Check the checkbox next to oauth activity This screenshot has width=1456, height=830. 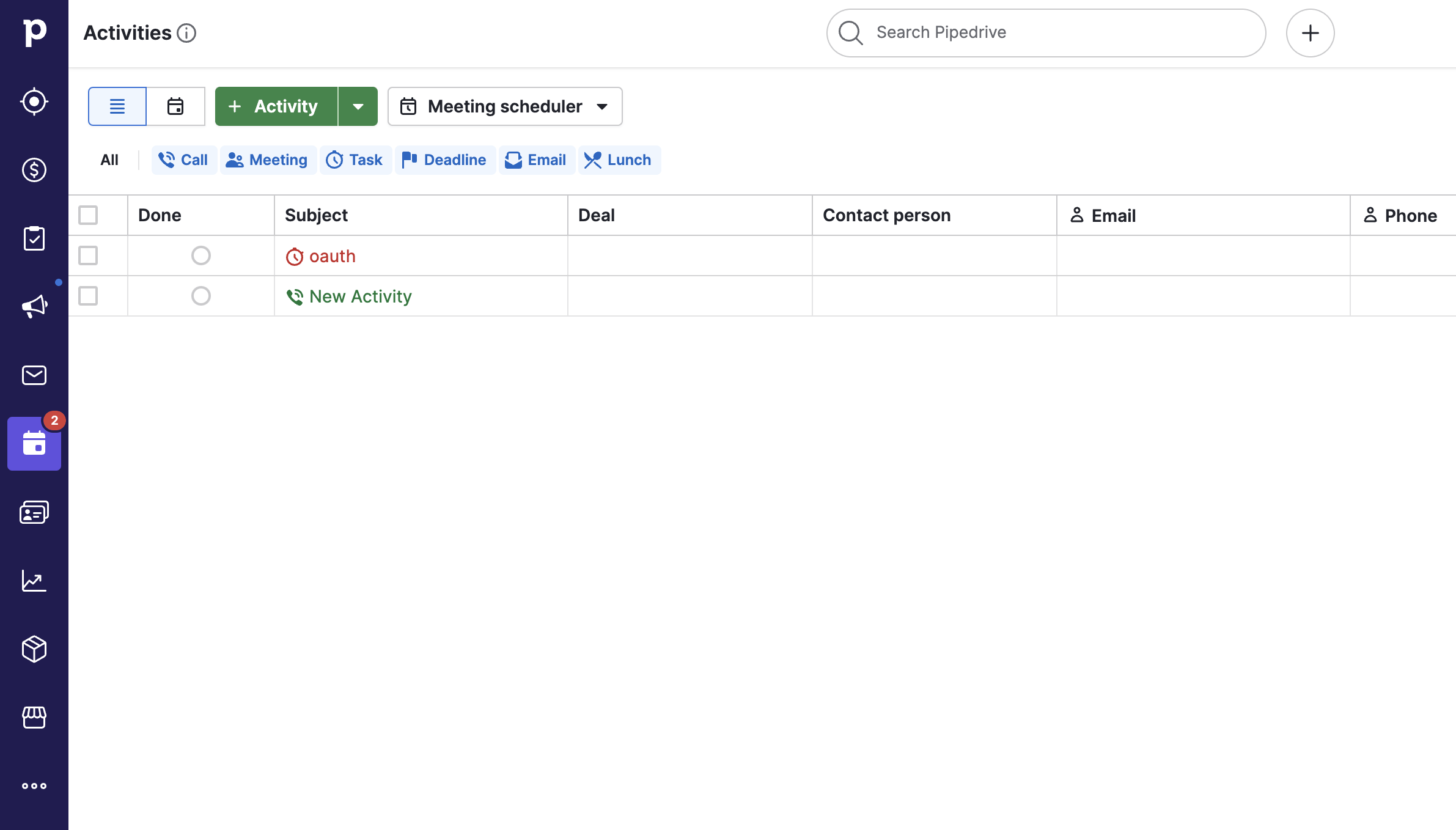point(88,255)
